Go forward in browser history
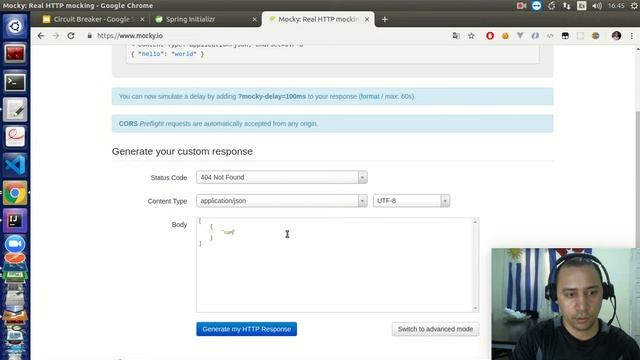The height and width of the screenshot is (360, 640). pyautogui.click(x=56, y=36)
